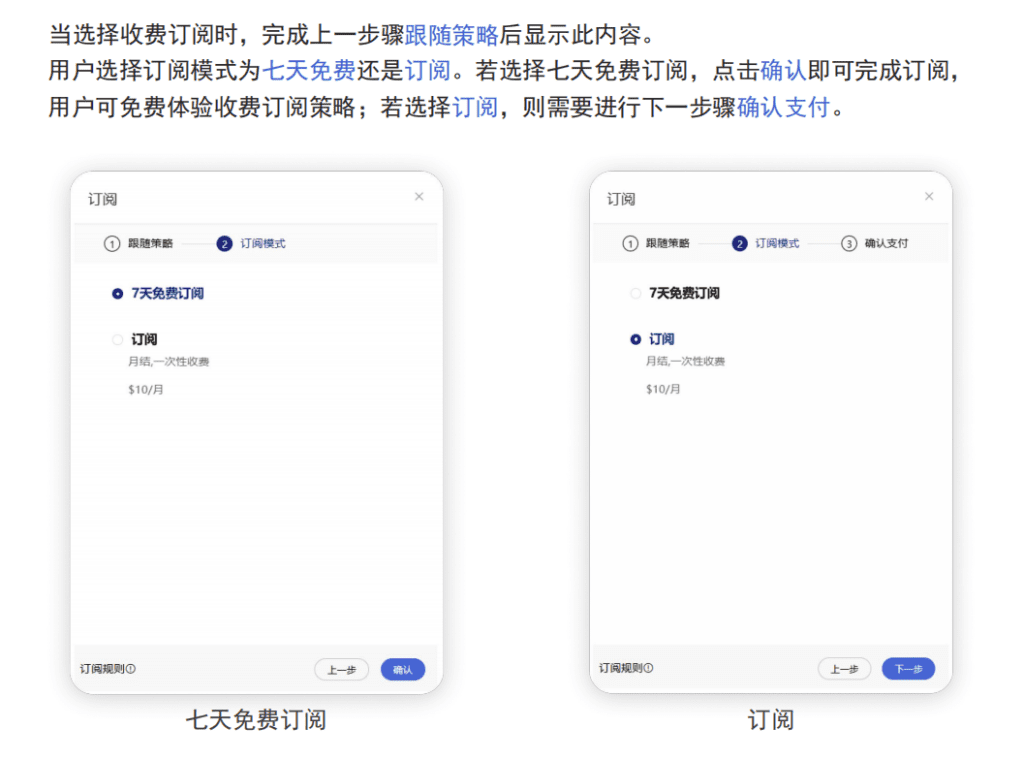Image resolution: width=1024 pixels, height=759 pixels.
Task: Close the left 订阅 dialog with X
Action: [419, 197]
